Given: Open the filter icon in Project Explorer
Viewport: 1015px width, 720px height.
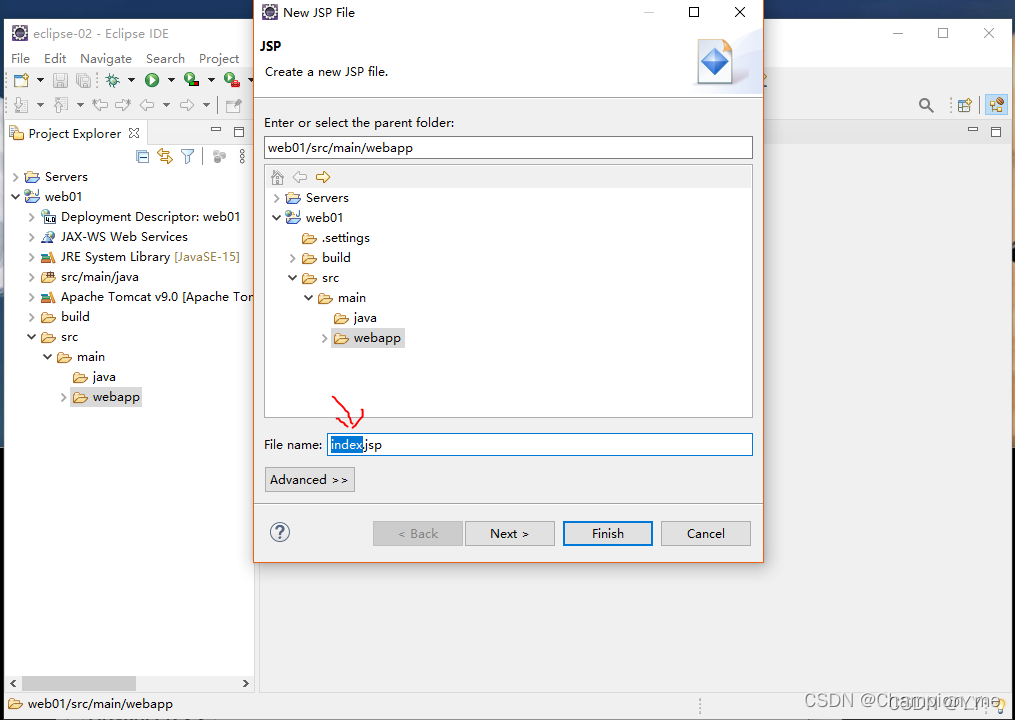Looking at the screenshot, I should [x=188, y=156].
